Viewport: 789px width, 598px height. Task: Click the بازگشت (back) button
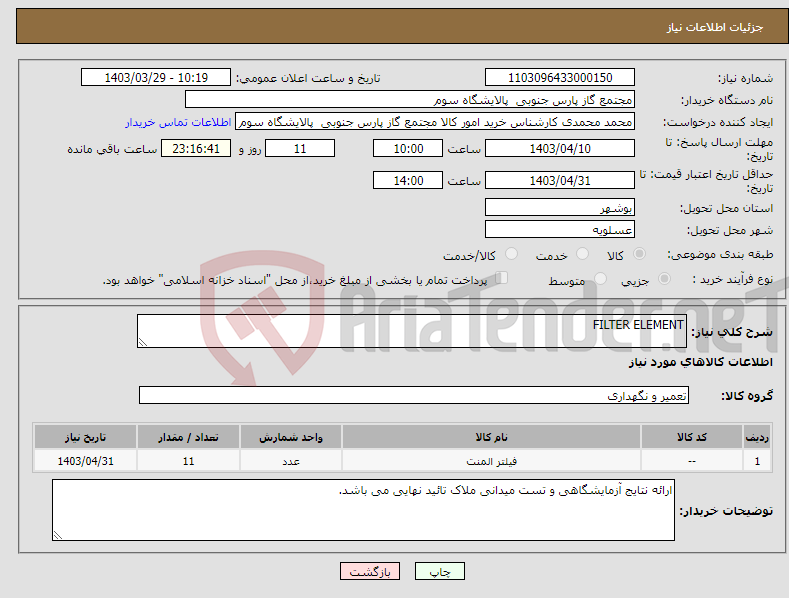tap(370, 572)
